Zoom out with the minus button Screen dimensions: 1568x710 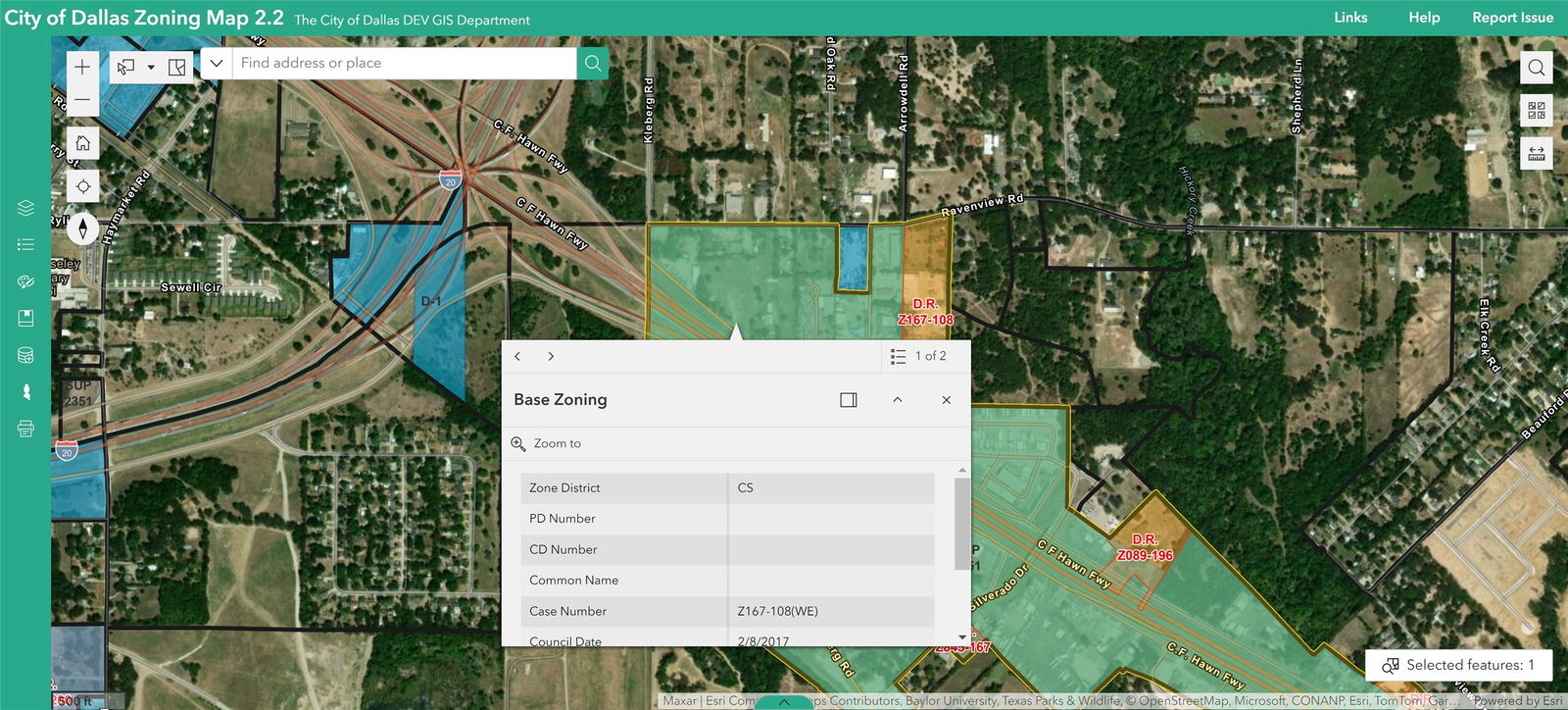point(82,100)
